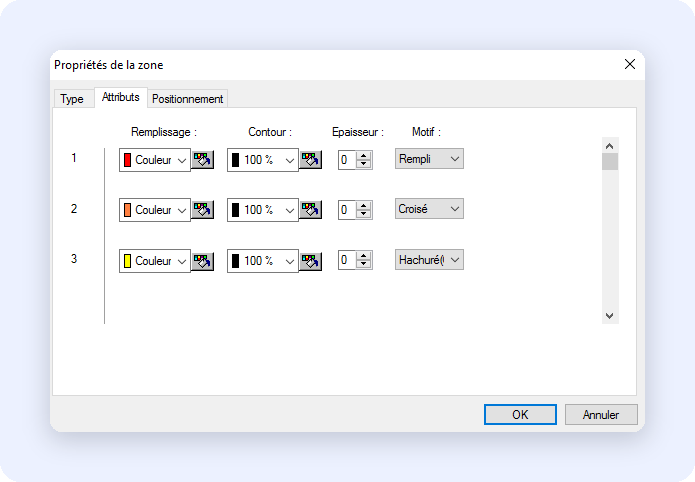This screenshot has height=482, width=695.
Task: Click the row number 3 label
Action: 74,259
